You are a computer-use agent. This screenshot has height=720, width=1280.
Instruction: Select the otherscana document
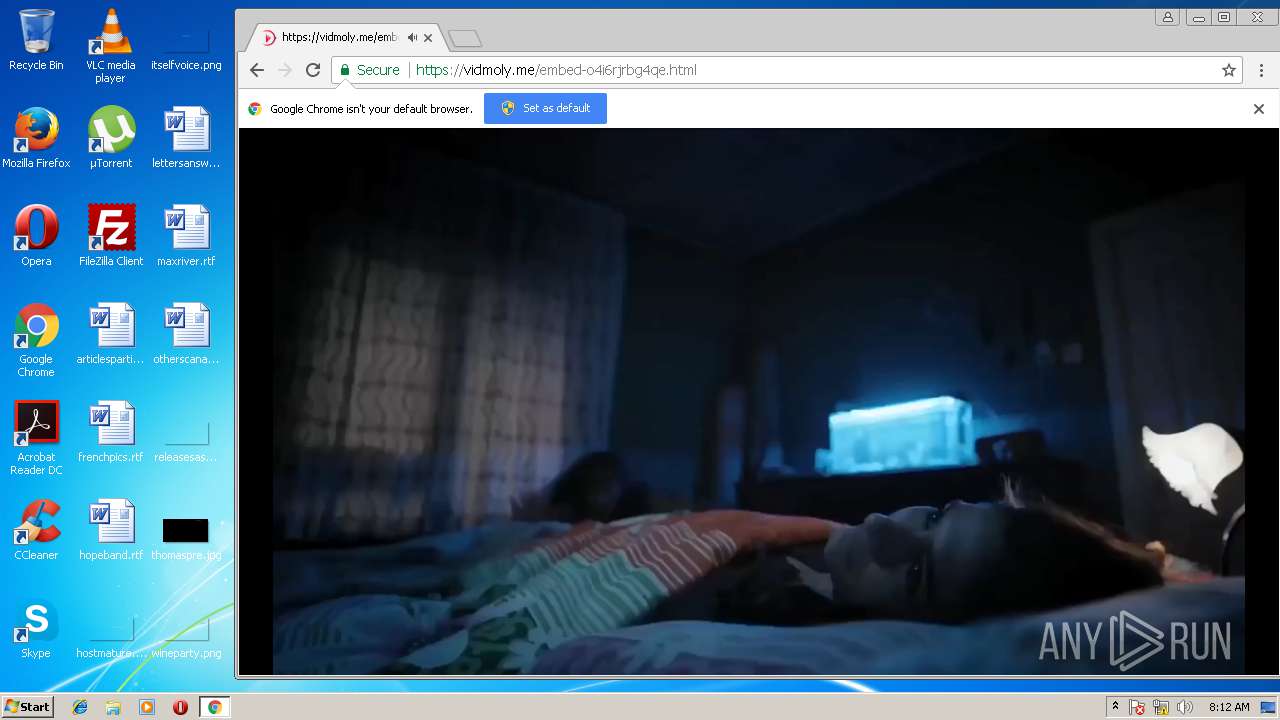pos(186,334)
